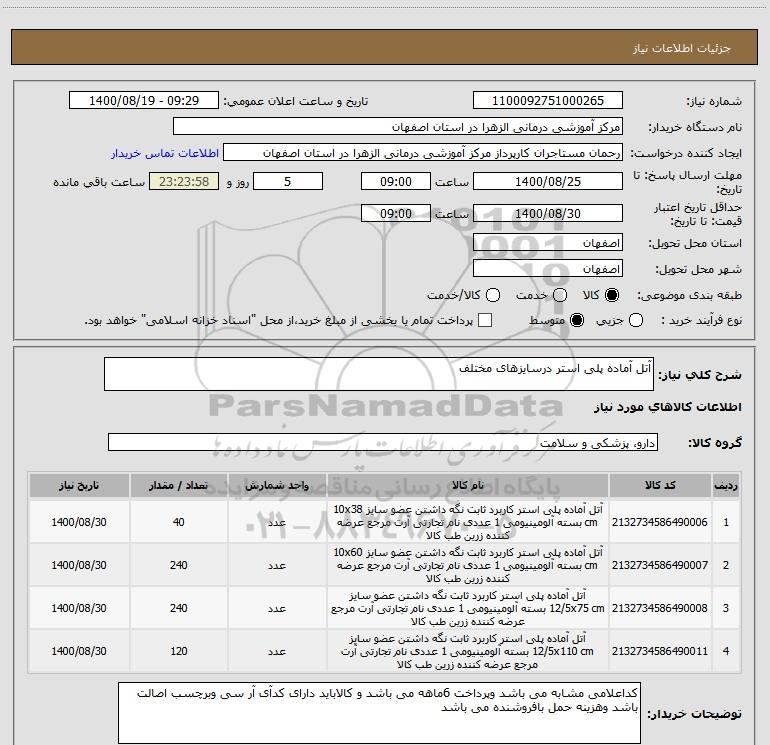Screen dimensions: 770x745
Task: Click quantity 40 in row 1
Action: 179,522
